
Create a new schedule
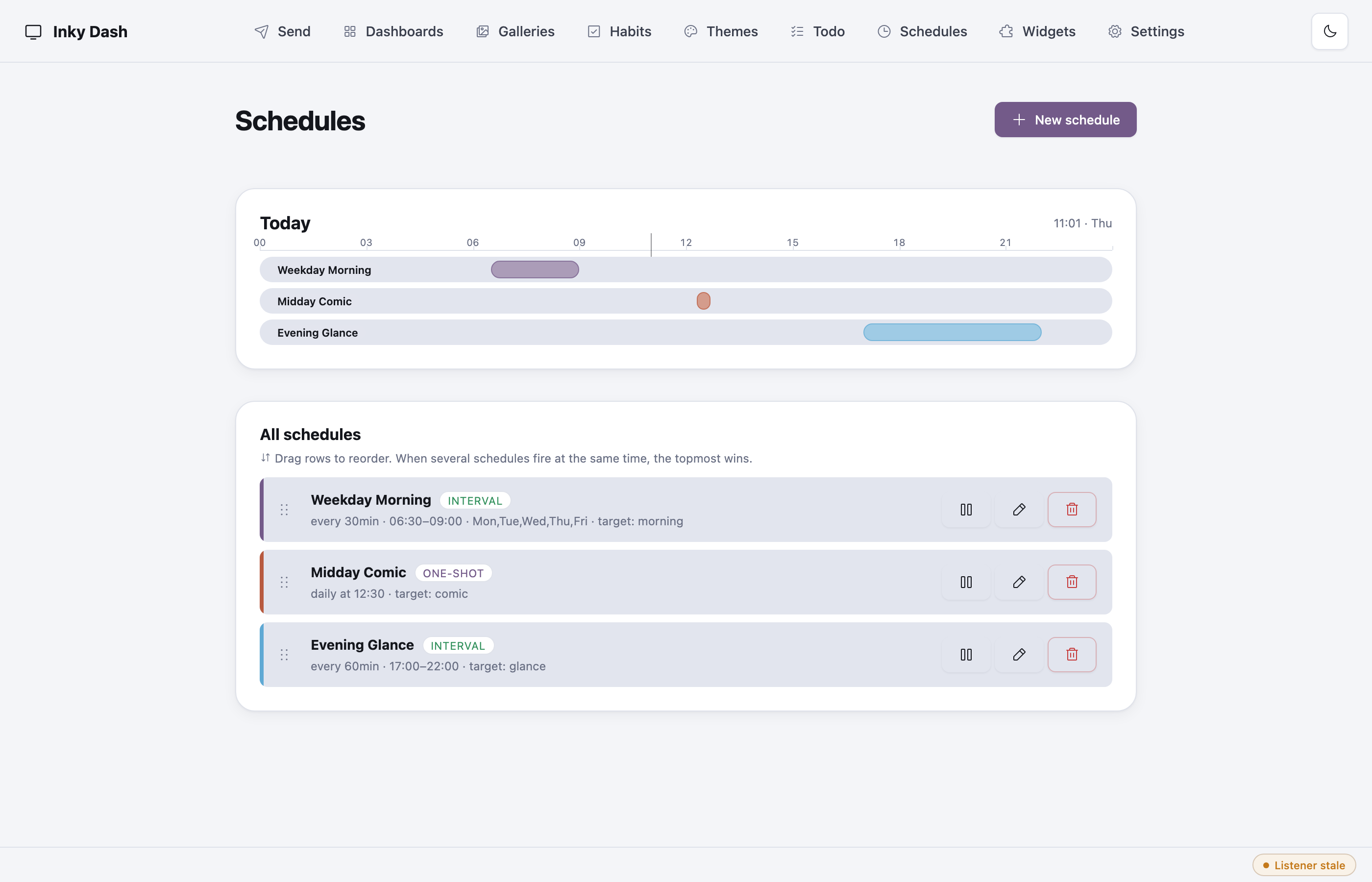coord(1065,120)
